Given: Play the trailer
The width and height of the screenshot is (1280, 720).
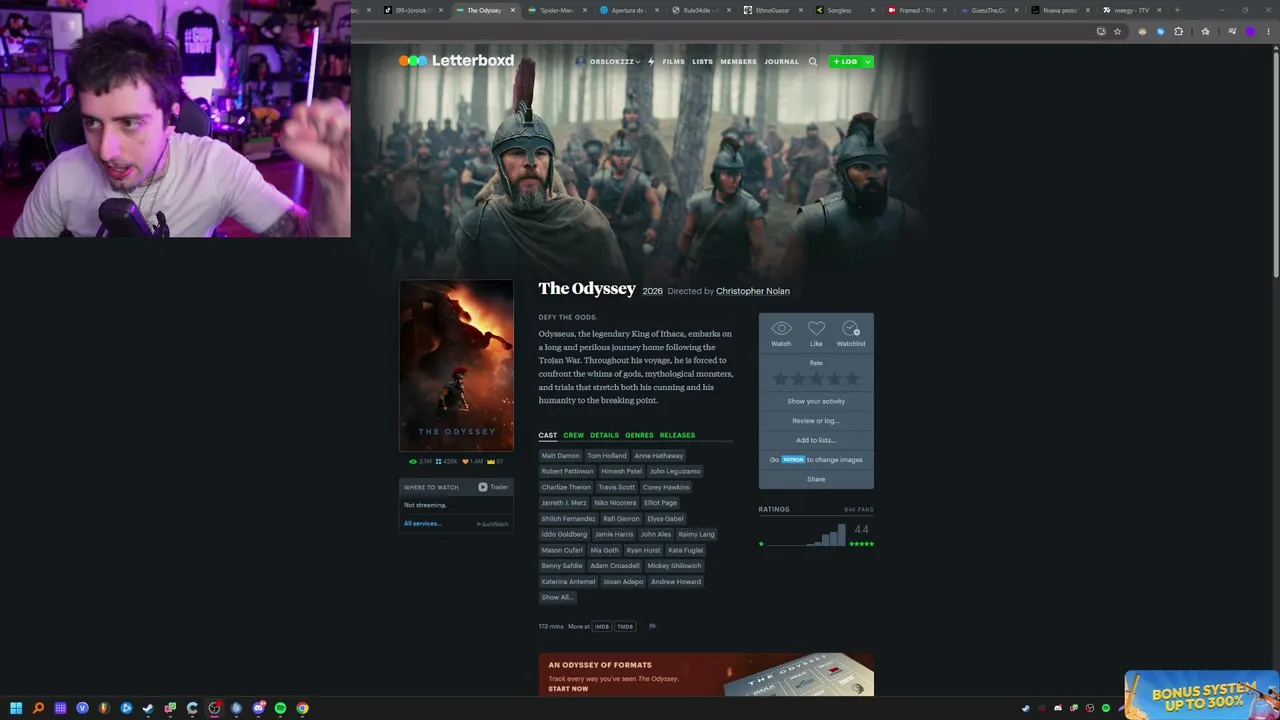Looking at the screenshot, I should 493,487.
